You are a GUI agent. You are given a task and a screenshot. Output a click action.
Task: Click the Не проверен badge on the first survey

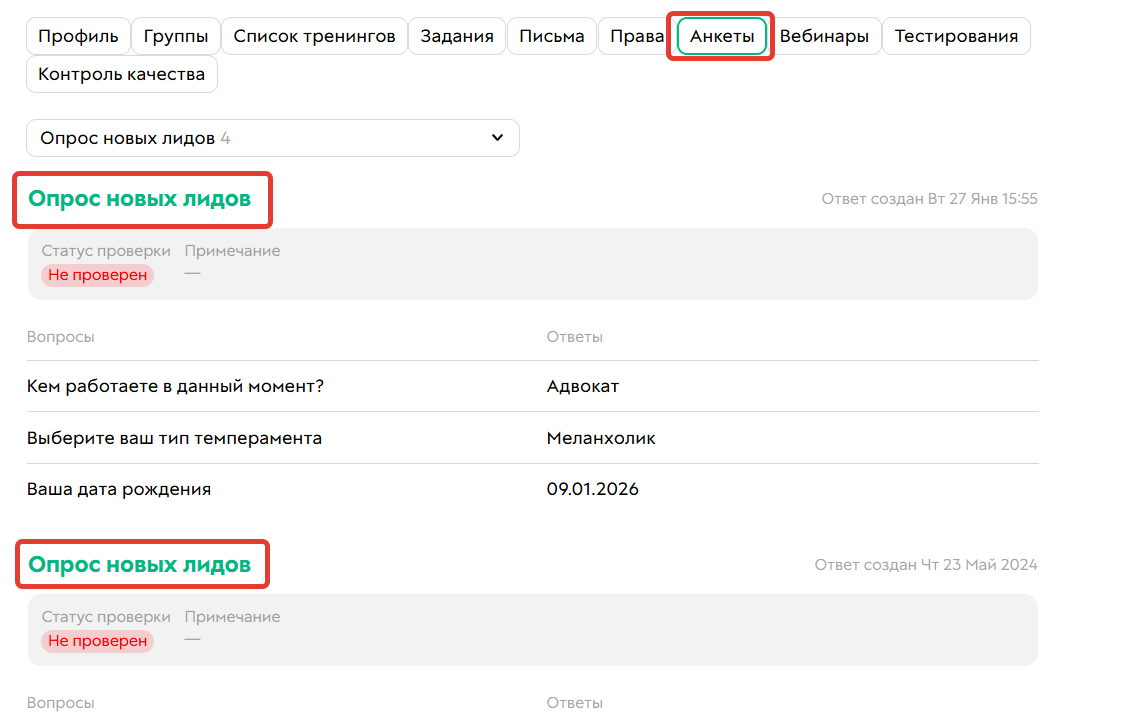97,275
